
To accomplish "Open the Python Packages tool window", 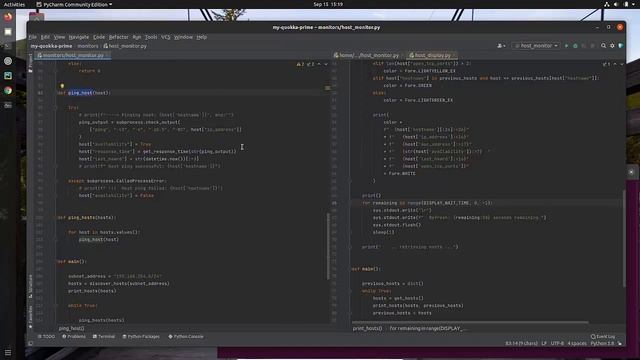I will pyautogui.click(x=141, y=337).
